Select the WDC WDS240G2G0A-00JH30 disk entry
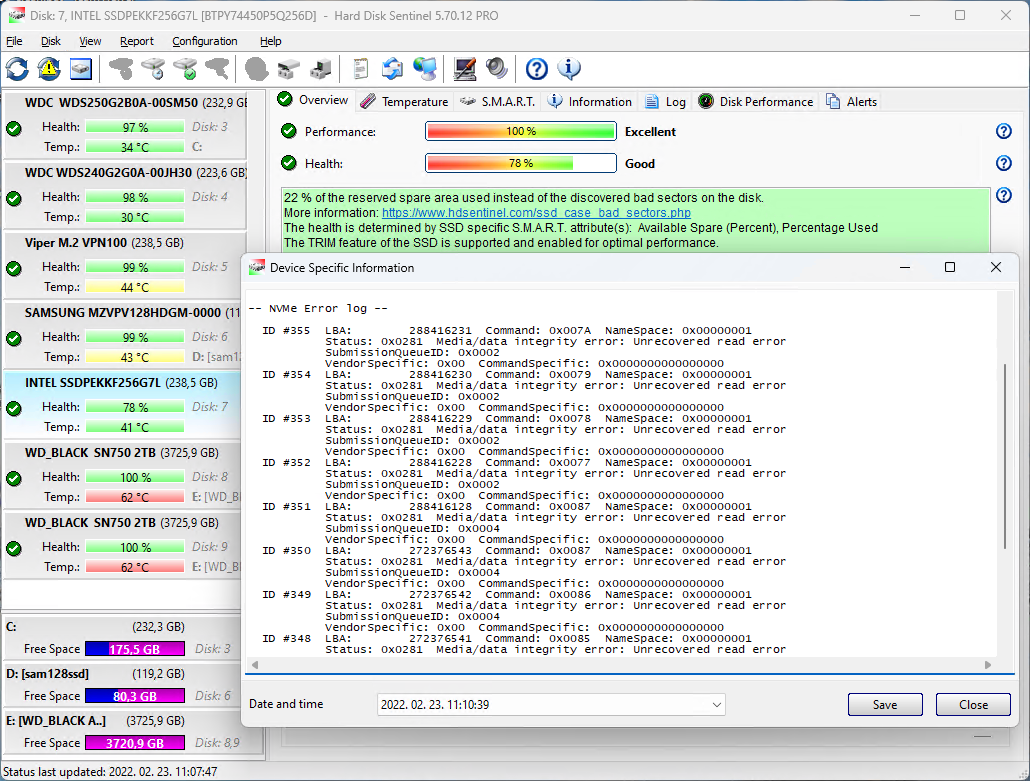Image resolution: width=1030 pixels, height=781 pixels. coord(125,195)
